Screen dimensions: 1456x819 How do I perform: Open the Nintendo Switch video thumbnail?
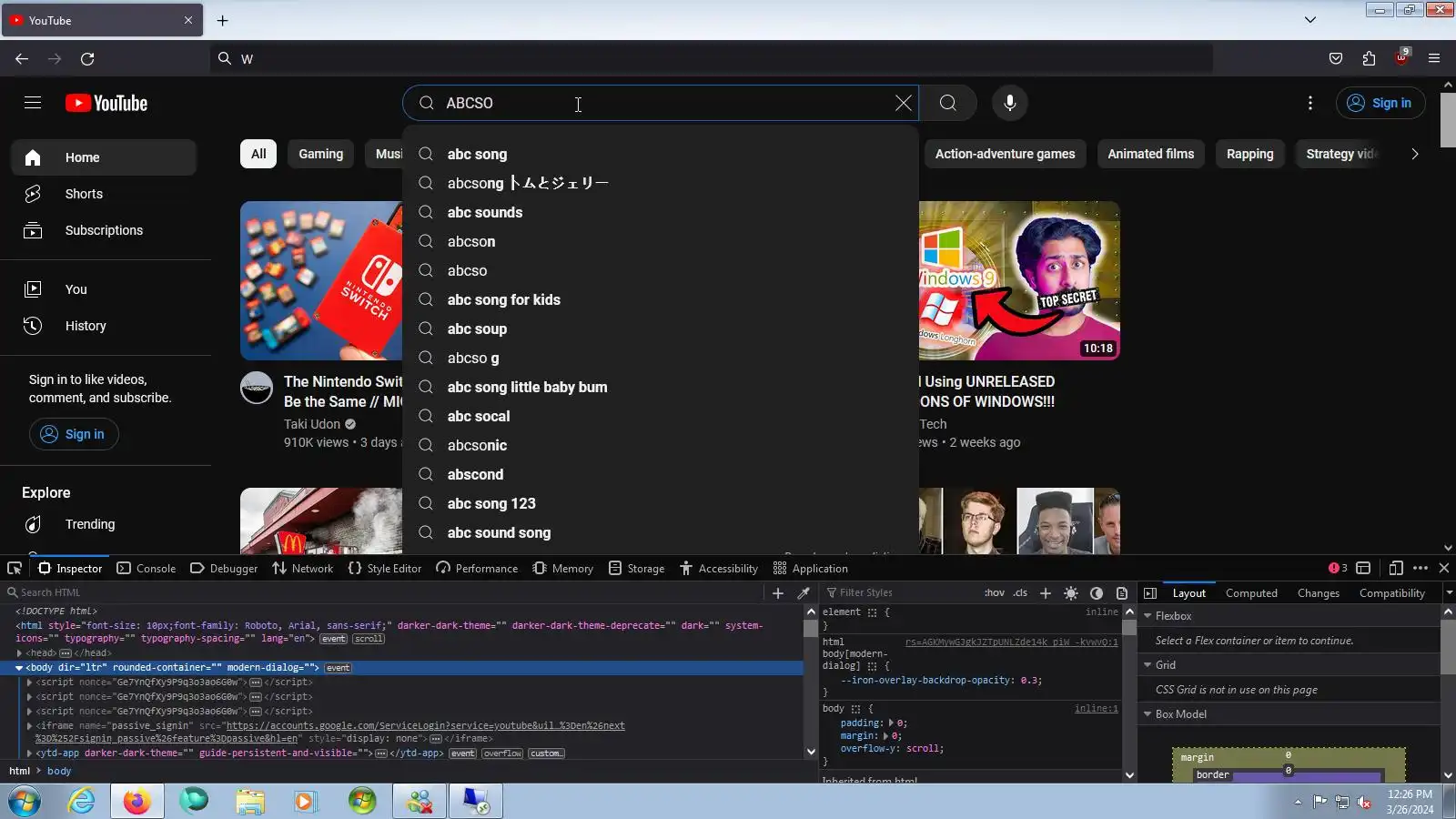[x=321, y=281]
